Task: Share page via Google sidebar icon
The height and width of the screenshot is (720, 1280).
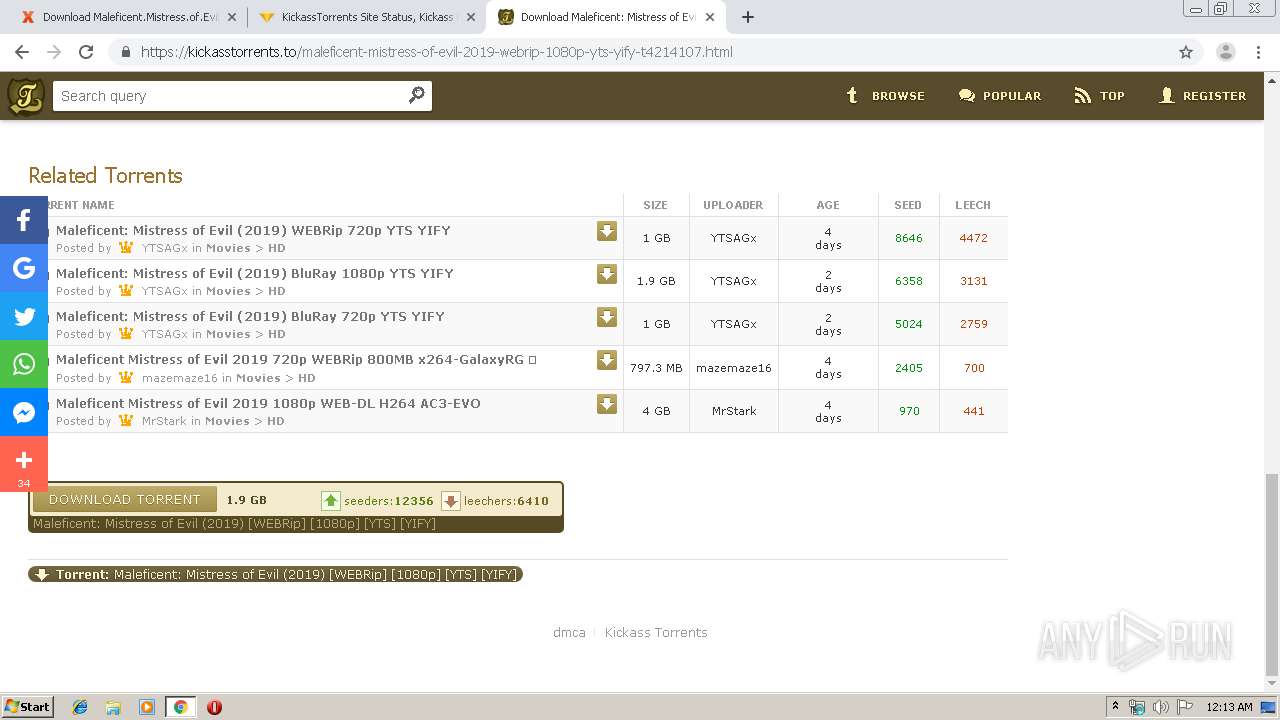Action: click(24, 268)
